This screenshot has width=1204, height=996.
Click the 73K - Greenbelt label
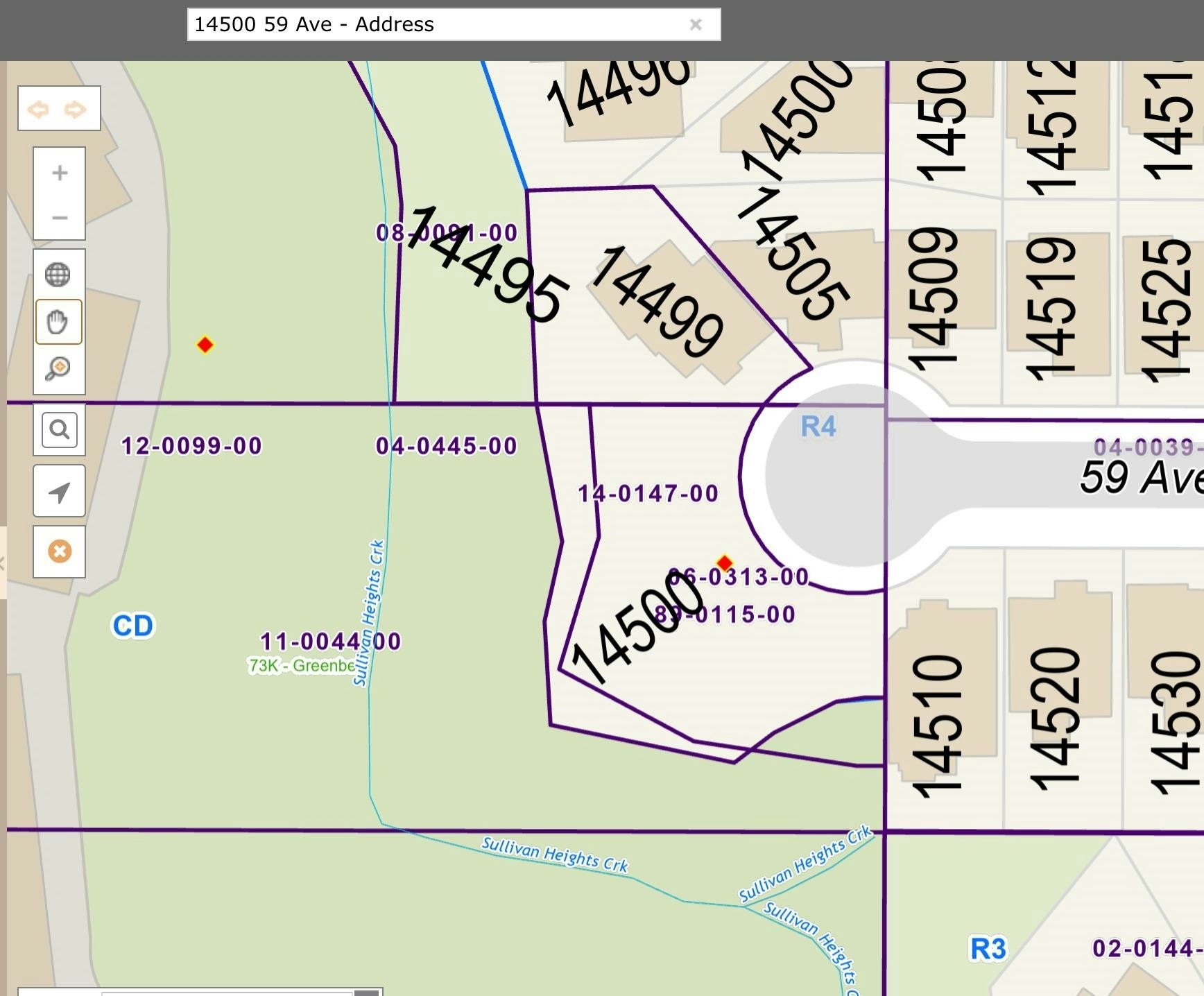[x=302, y=666]
